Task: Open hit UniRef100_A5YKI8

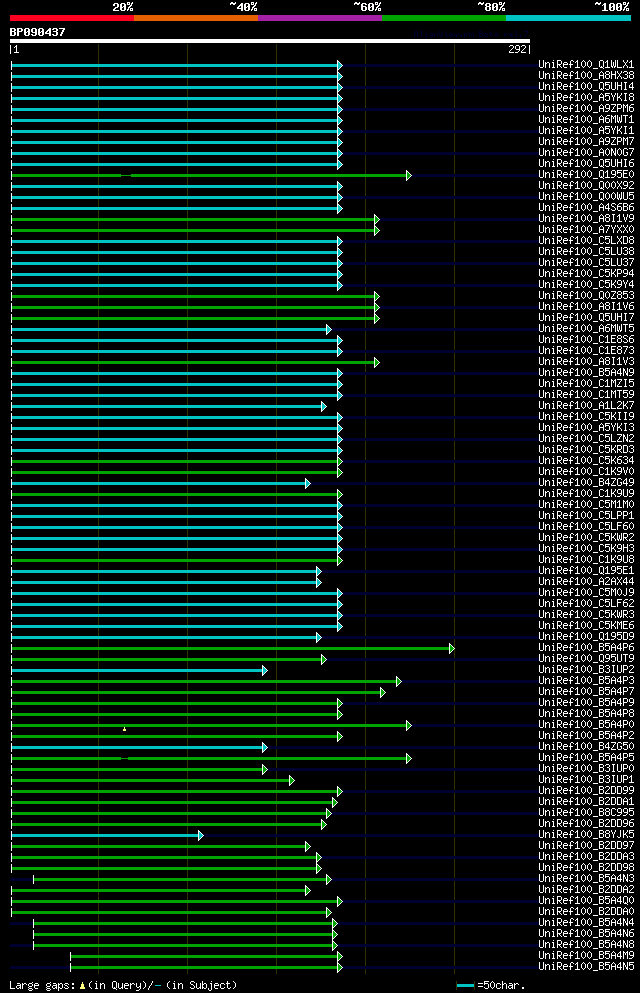Action: pos(586,98)
